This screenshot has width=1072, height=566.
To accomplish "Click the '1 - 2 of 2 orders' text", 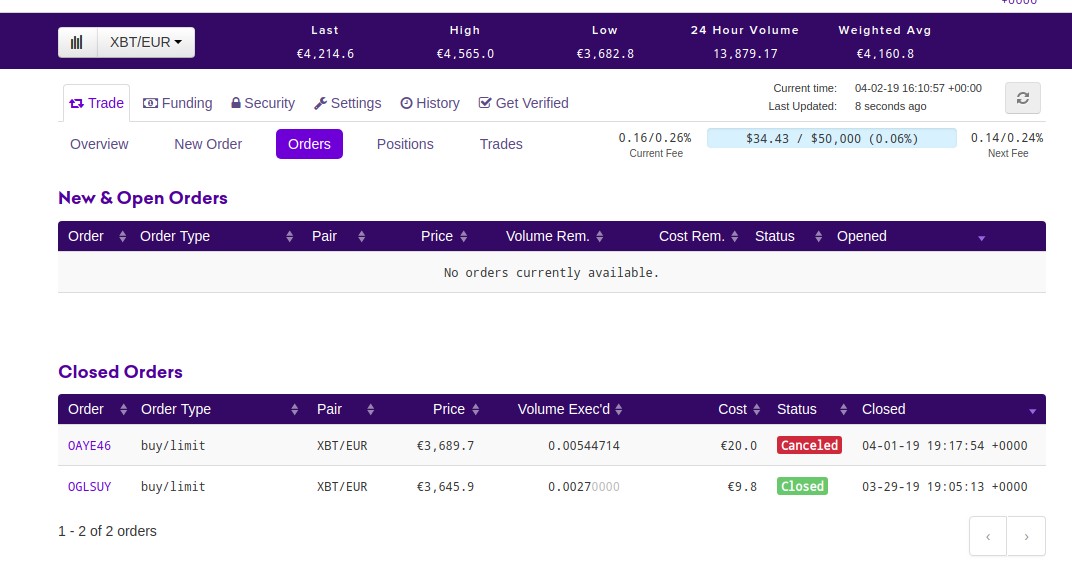I will click(107, 531).
